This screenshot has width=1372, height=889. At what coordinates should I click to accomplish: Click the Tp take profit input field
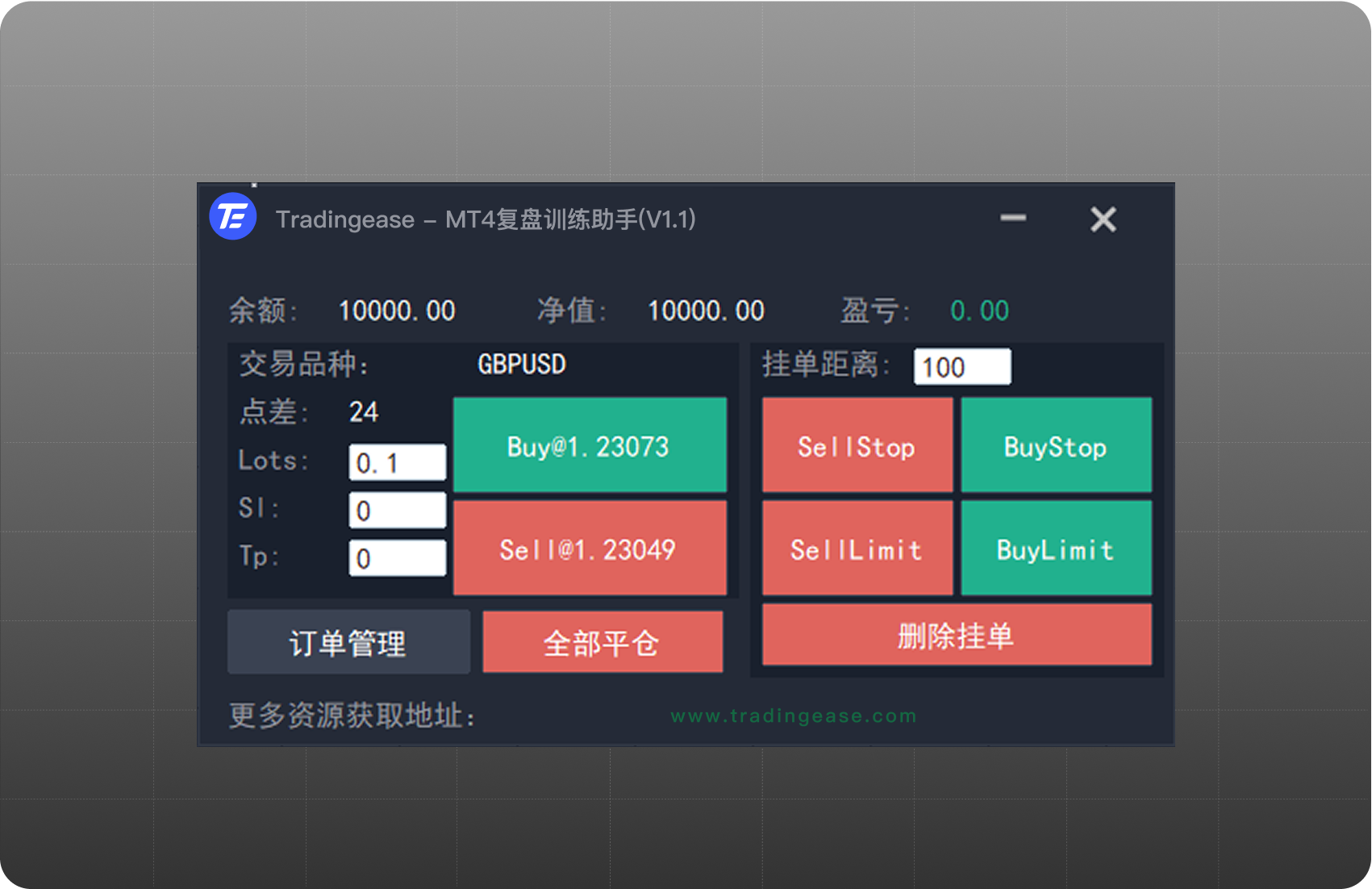[397, 558]
